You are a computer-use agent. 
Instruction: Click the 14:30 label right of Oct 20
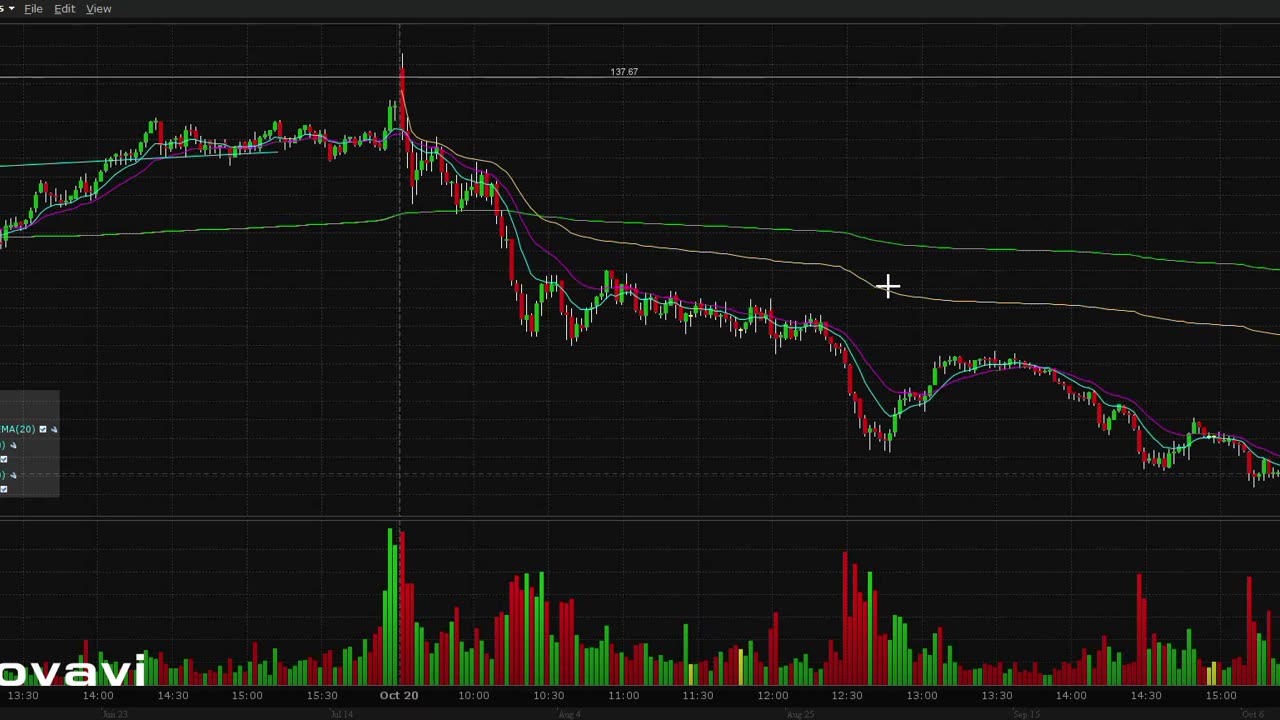coord(1146,695)
